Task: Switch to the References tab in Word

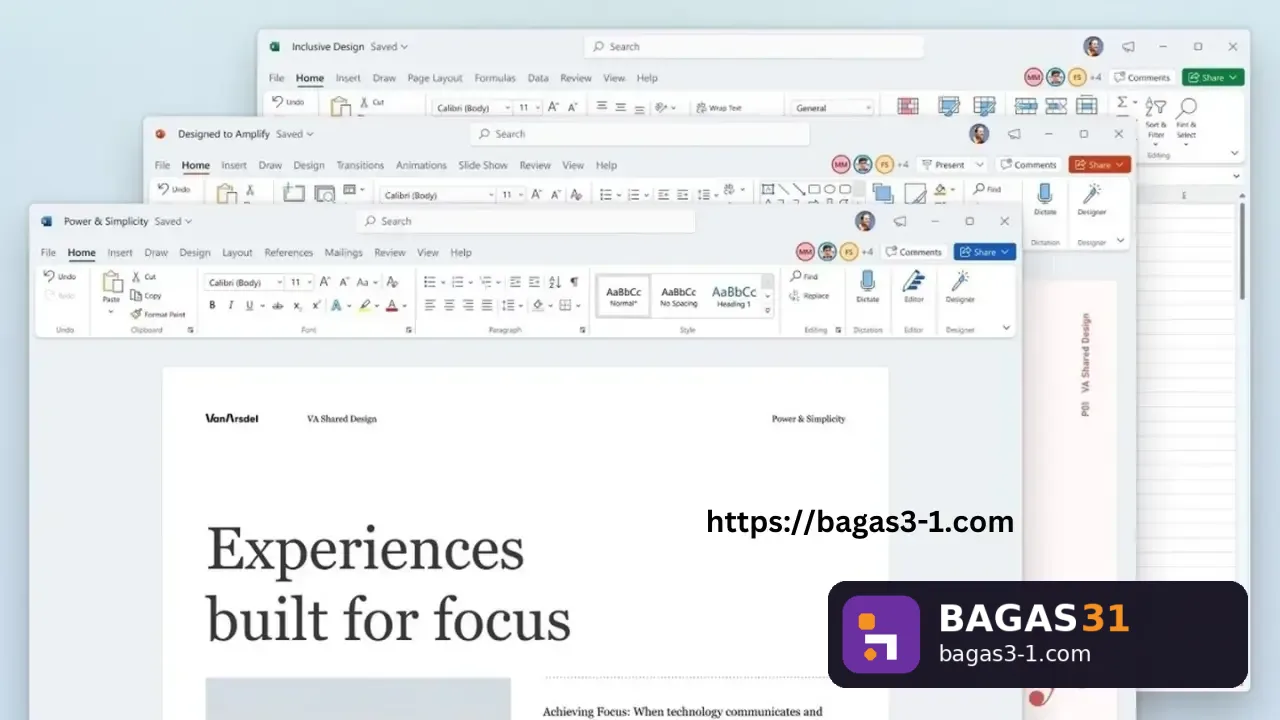Action: [289, 253]
